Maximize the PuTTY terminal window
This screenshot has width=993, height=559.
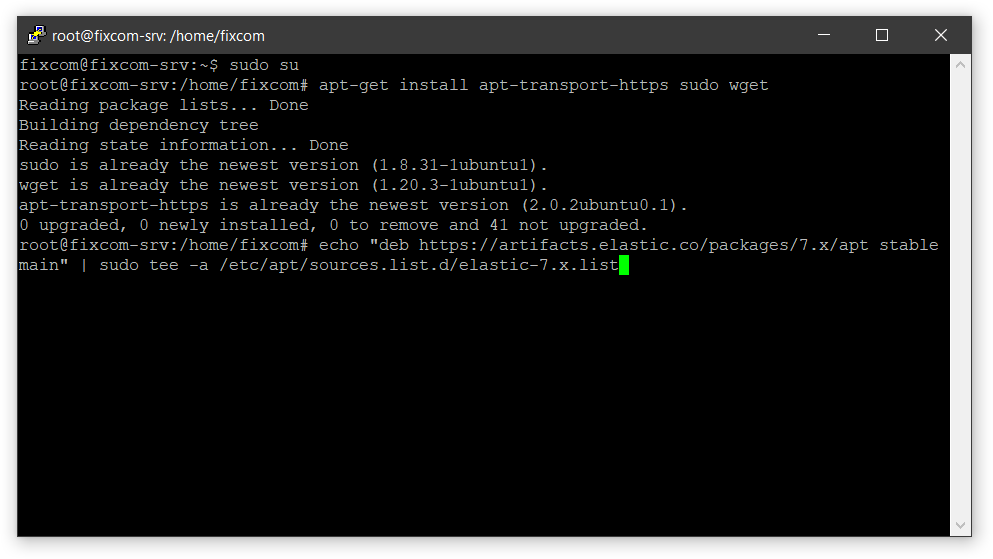click(x=882, y=35)
